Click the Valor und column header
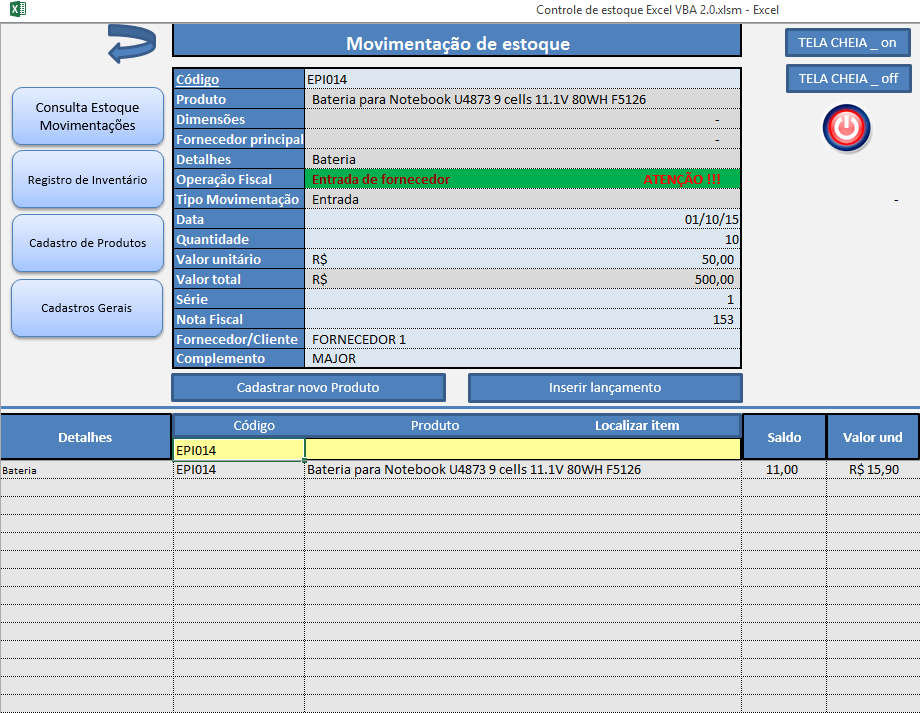The image size is (920, 713). coord(872,437)
